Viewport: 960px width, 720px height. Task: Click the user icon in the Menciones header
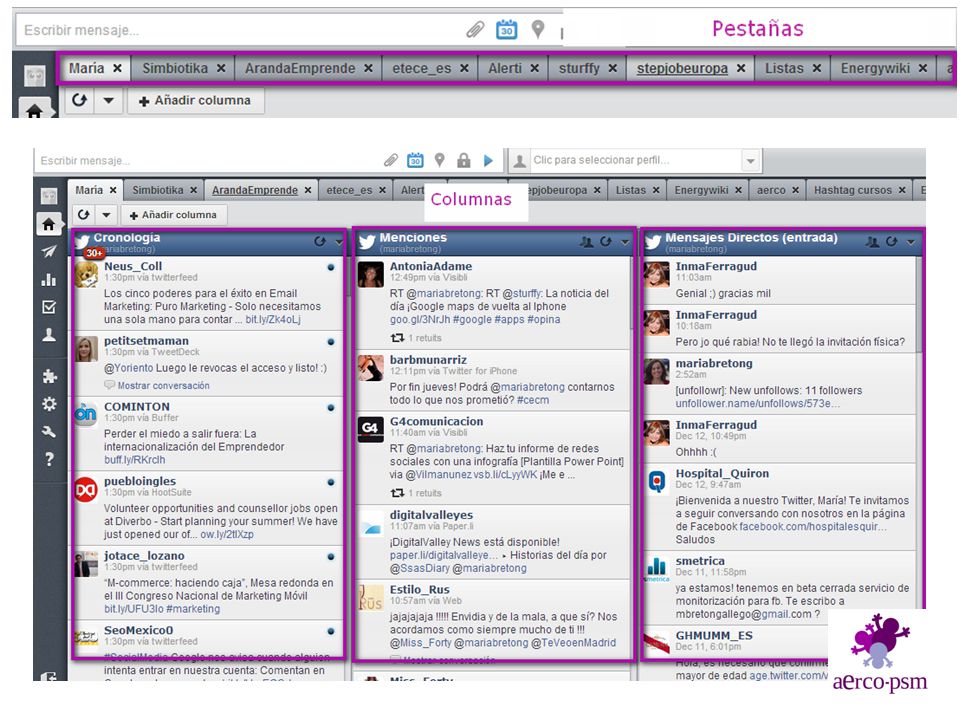587,242
